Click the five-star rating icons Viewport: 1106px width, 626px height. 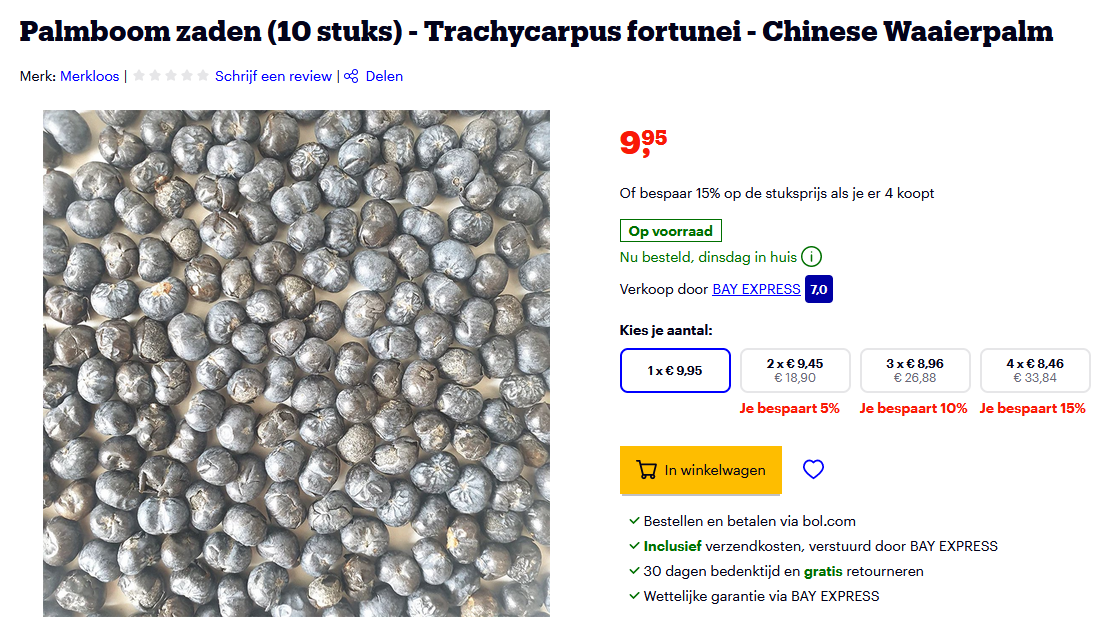171,76
